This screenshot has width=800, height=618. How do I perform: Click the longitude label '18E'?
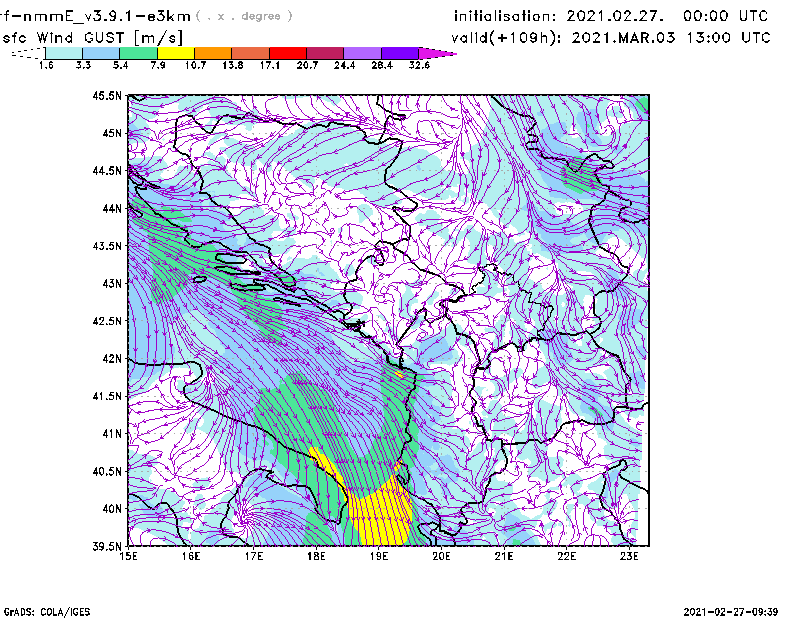(x=316, y=556)
